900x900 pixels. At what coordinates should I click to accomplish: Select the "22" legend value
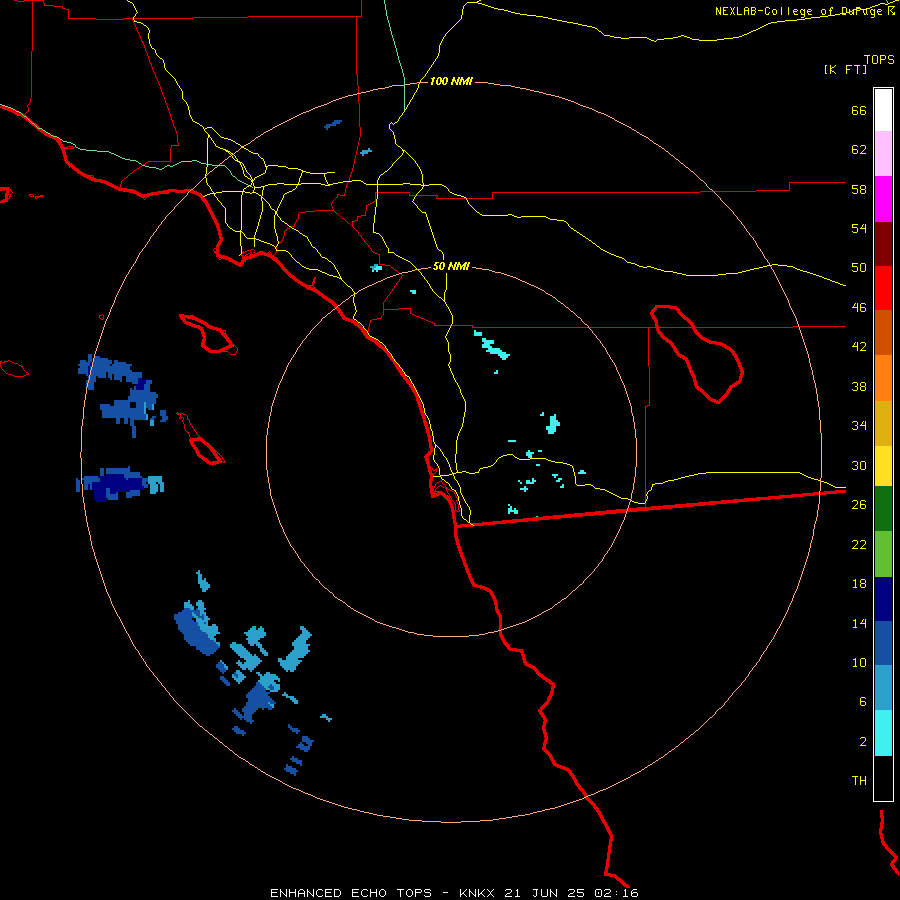point(859,544)
